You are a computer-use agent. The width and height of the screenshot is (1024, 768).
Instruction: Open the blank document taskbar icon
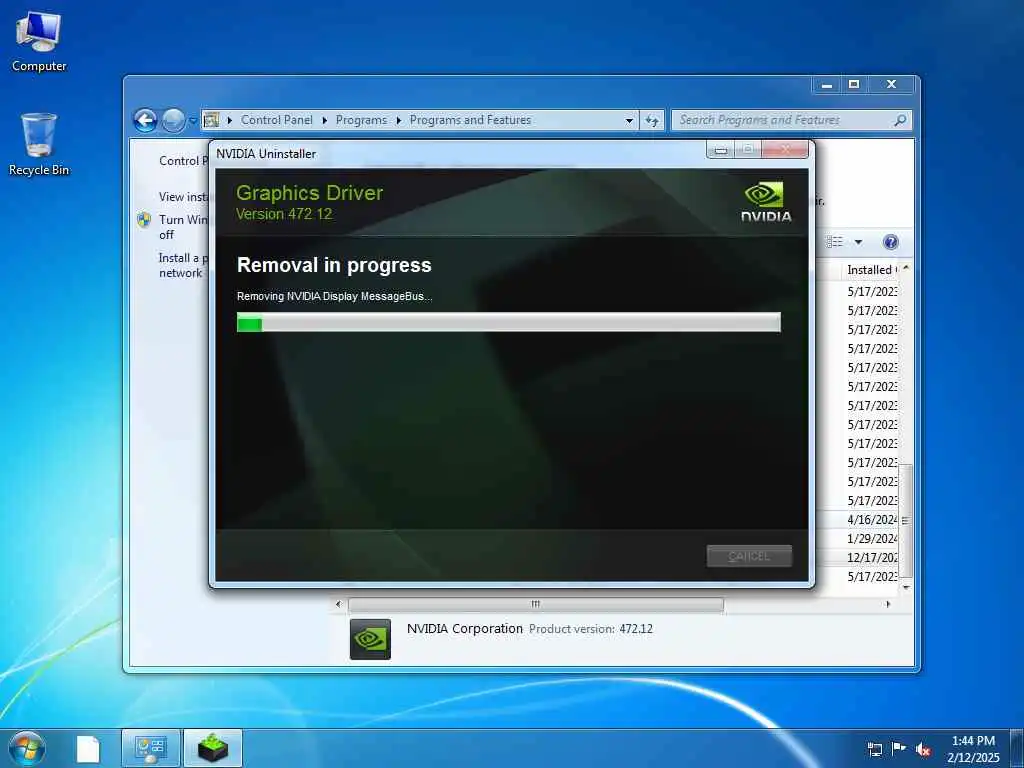click(88, 749)
